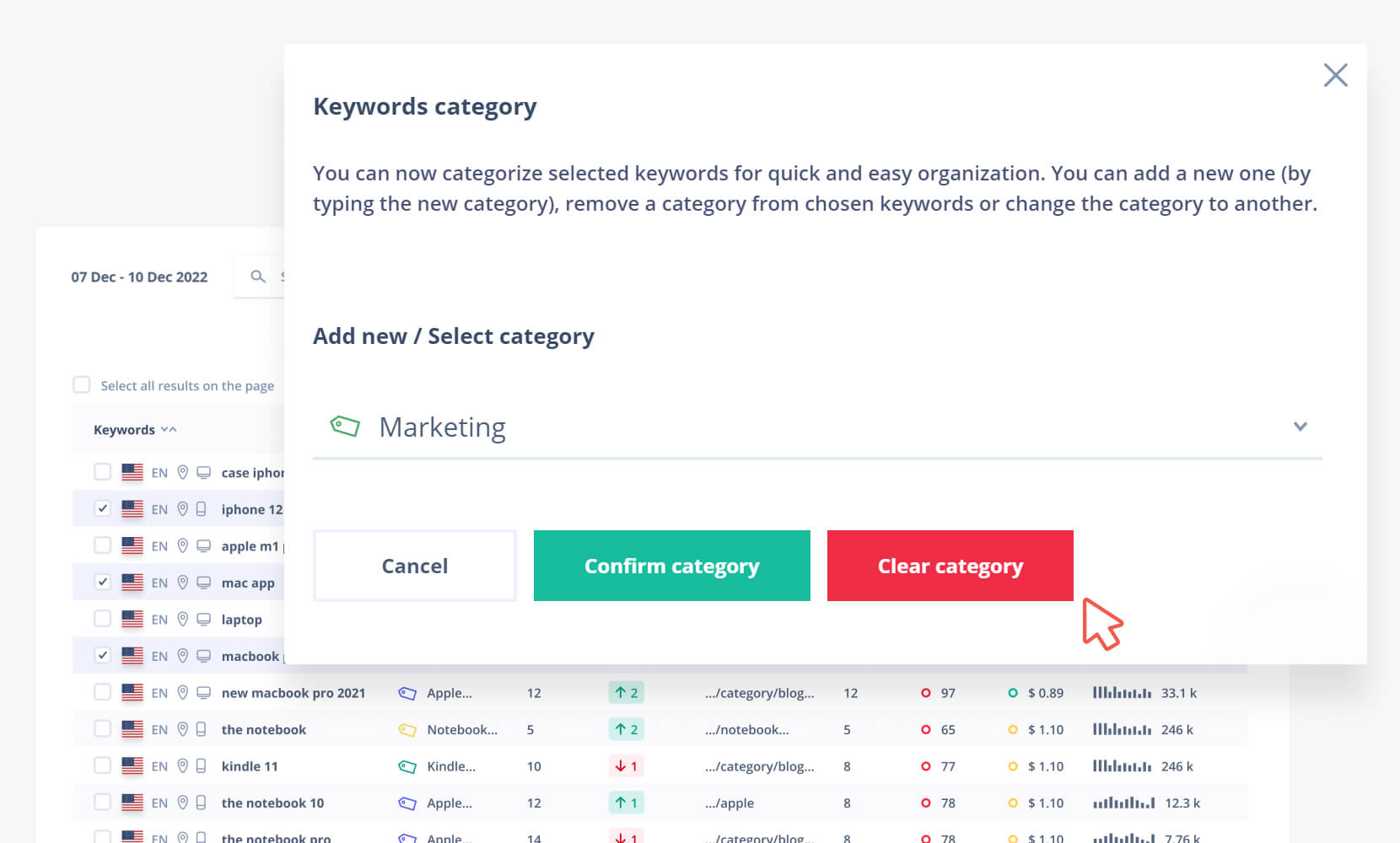Click the Confirm category button

click(x=671, y=566)
